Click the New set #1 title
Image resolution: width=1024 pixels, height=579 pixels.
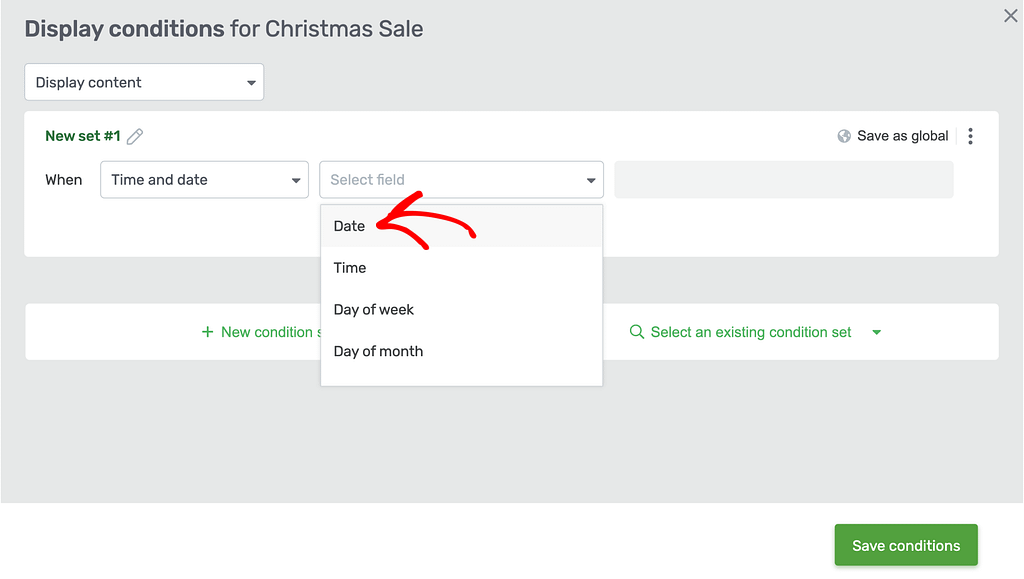tap(83, 136)
